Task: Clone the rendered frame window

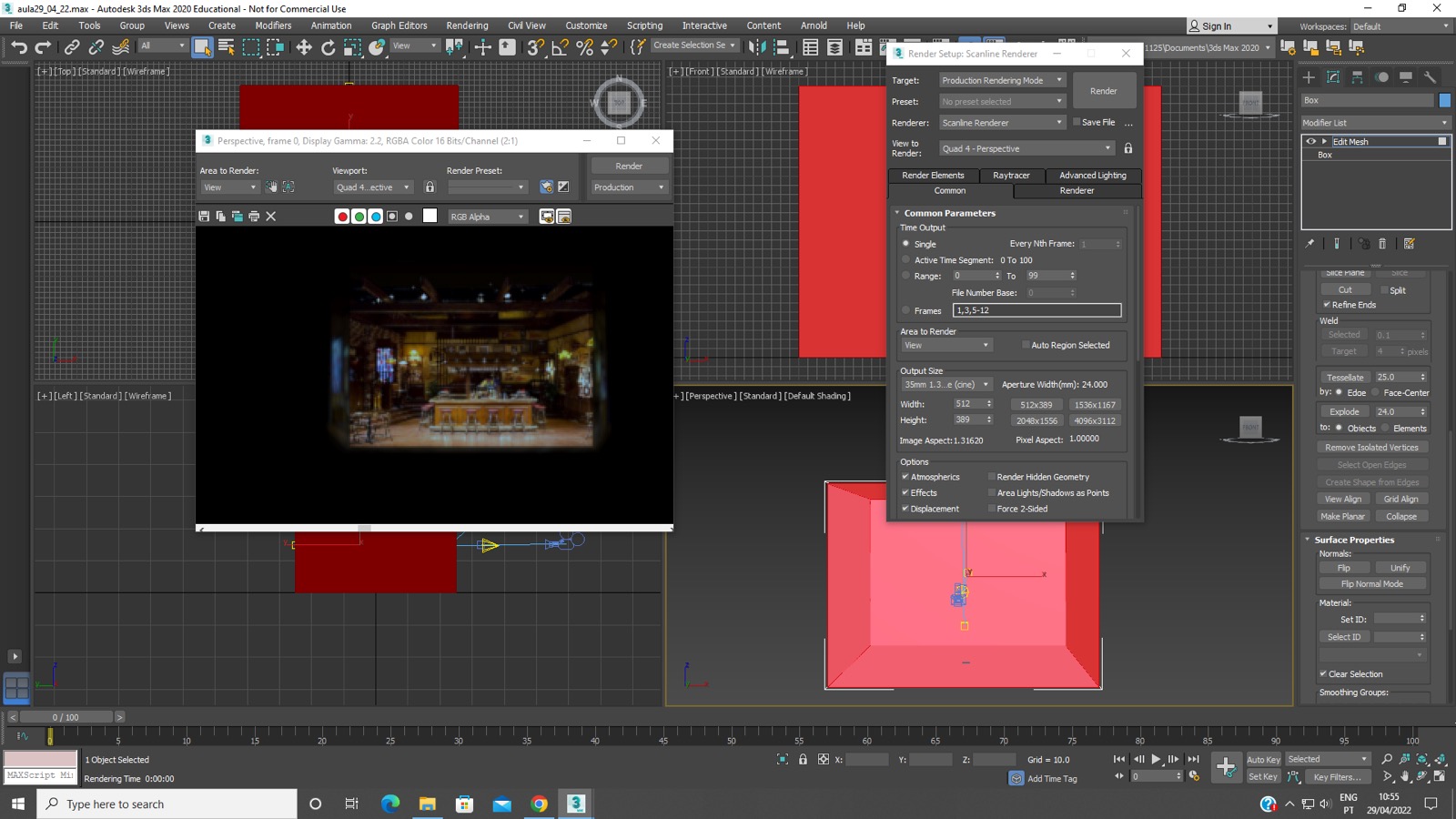Action: (238, 217)
